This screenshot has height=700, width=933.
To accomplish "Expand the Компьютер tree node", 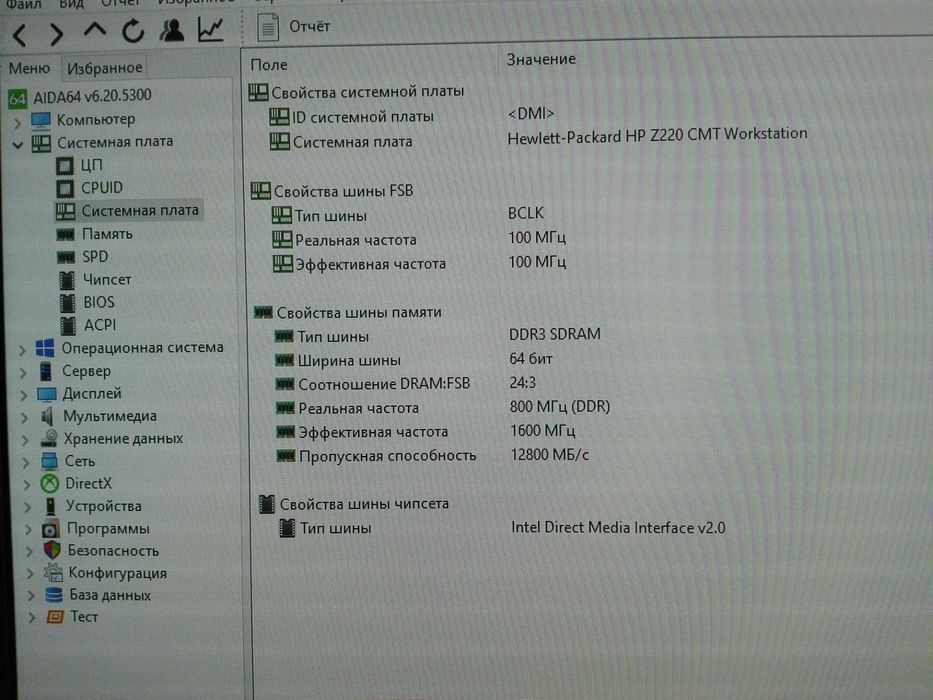I will click(17, 123).
